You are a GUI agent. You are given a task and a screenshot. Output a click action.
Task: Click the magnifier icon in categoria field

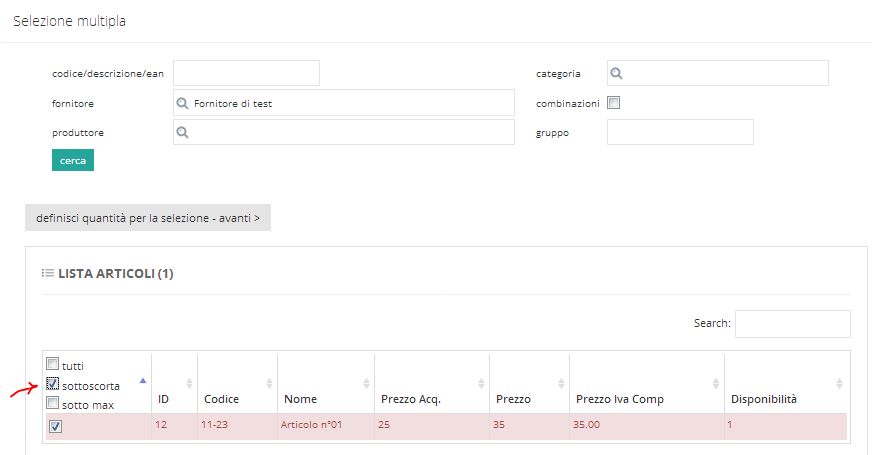pyautogui.click(x=616, y=73)
